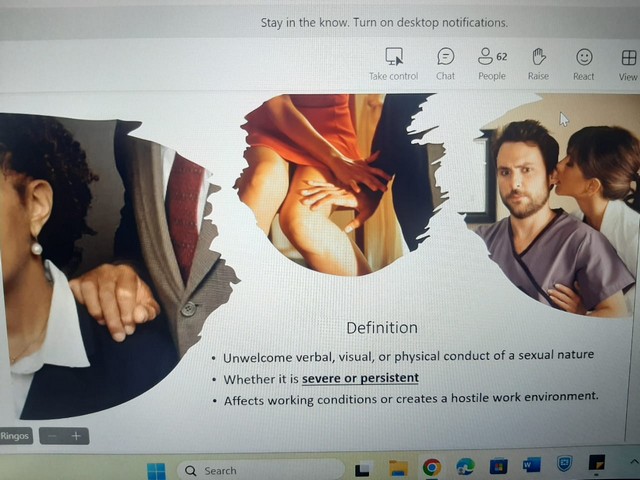This screenshot has width=640, height=480.
Task: Raise your hand in the meeting
Action: click(538, 57)
